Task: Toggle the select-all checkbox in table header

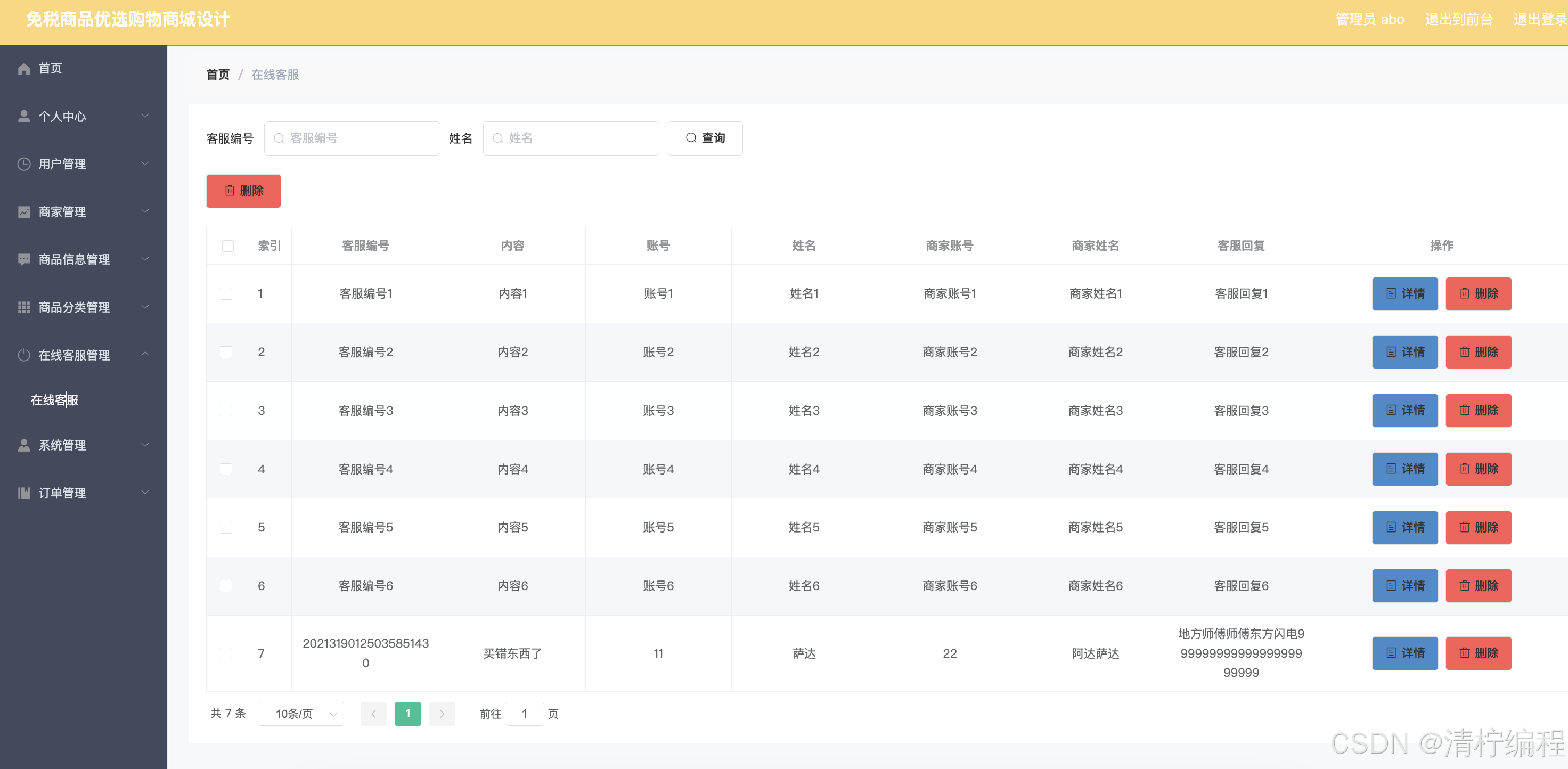Action: click(x=227, y=246)
